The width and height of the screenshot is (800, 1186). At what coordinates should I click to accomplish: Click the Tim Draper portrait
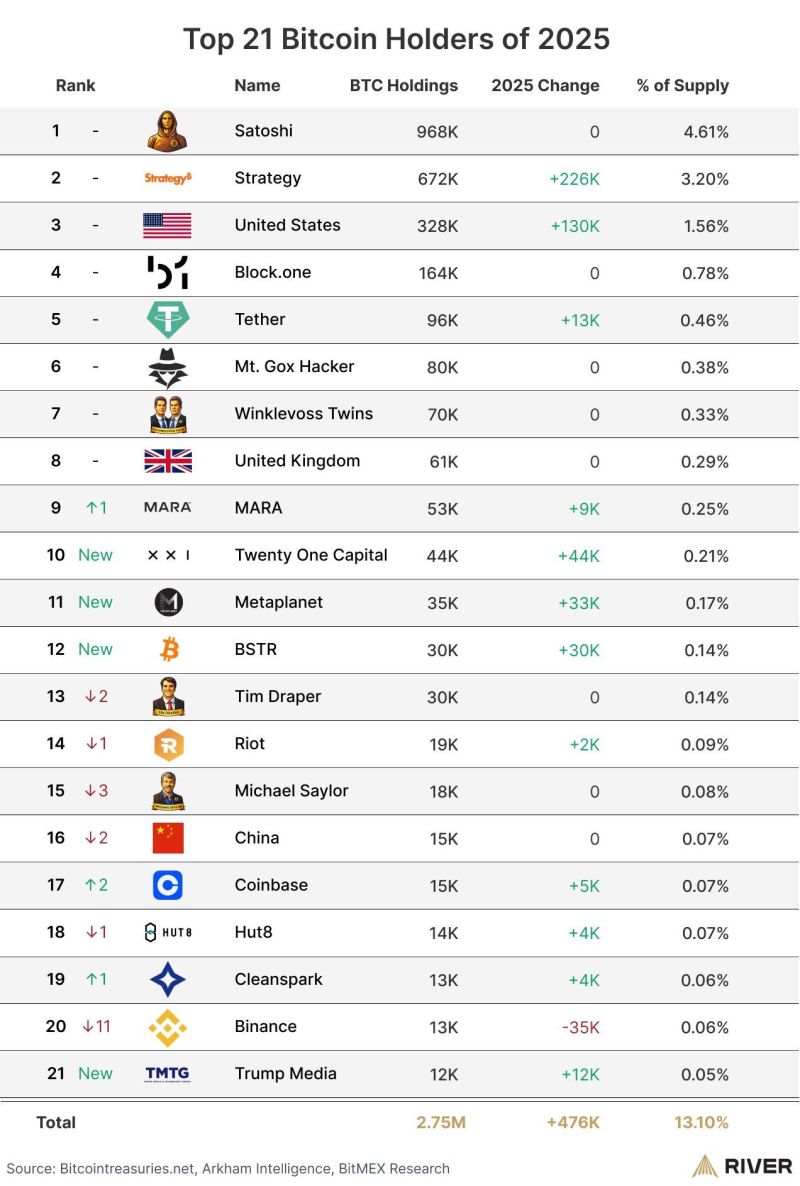tap(167, 696)
